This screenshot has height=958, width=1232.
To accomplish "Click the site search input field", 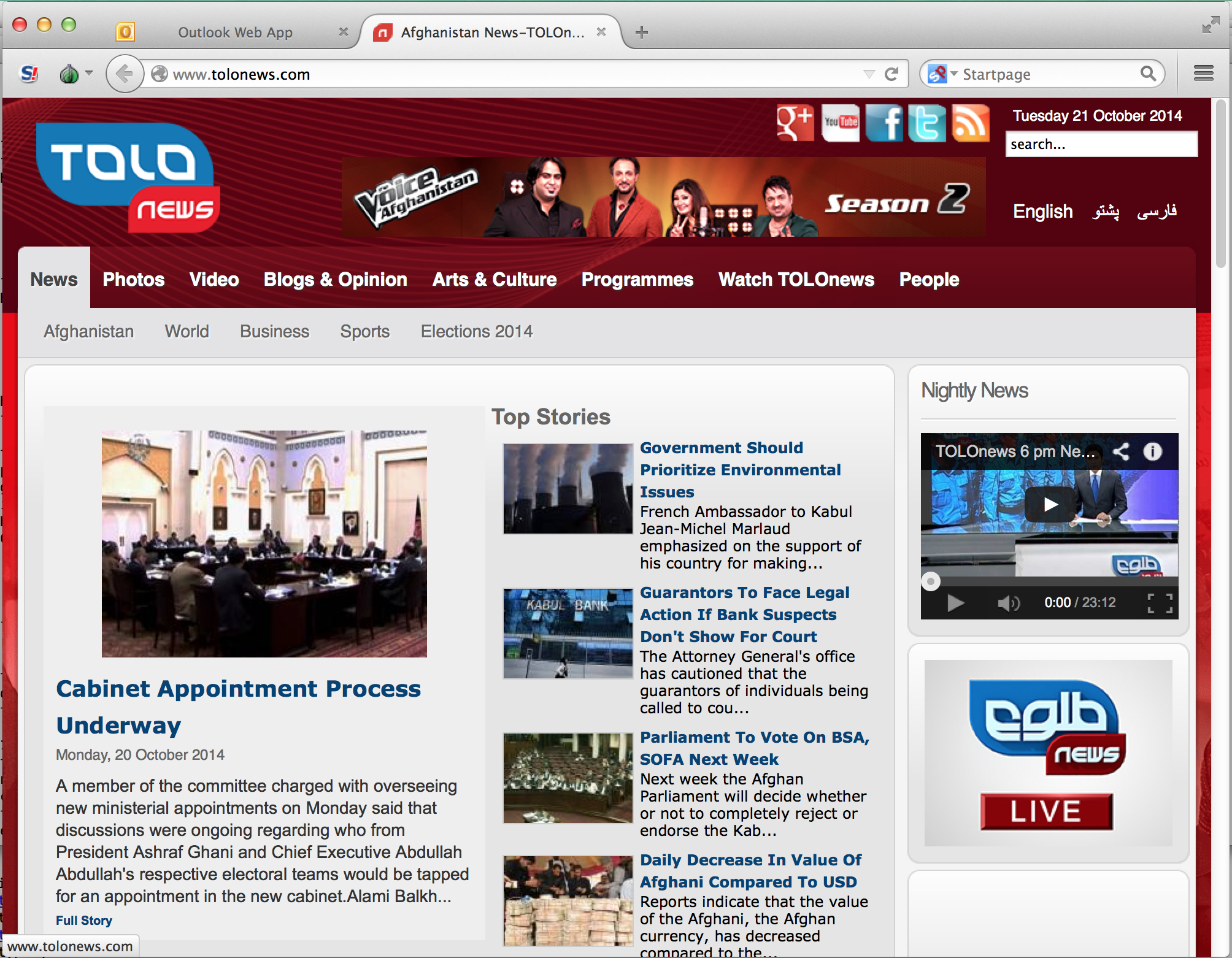I will click(x=1101, y=144).
